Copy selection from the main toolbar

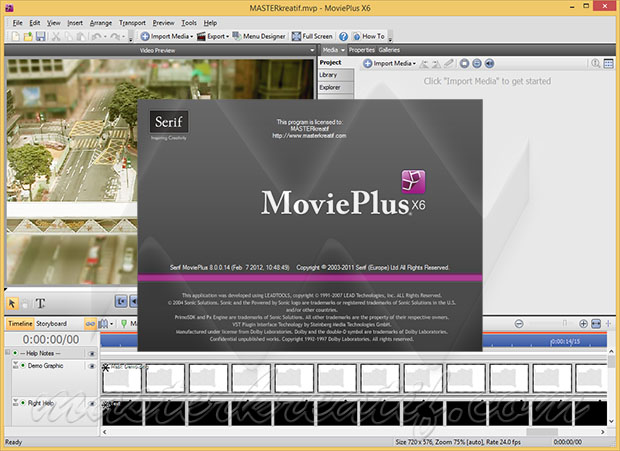pyautogui.click(x=68, y=37)
